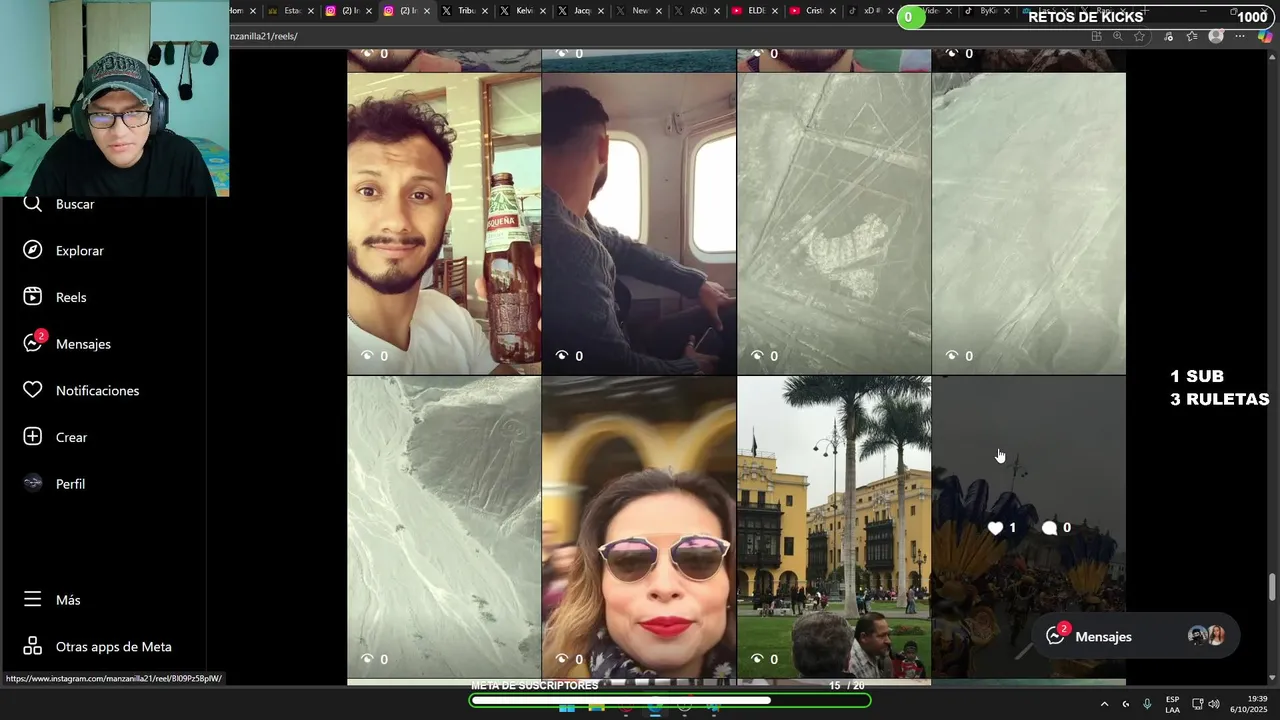Click the zoom magnifier in address bar
Screen dimensions: 1280x720
(x=1118, y=36)
